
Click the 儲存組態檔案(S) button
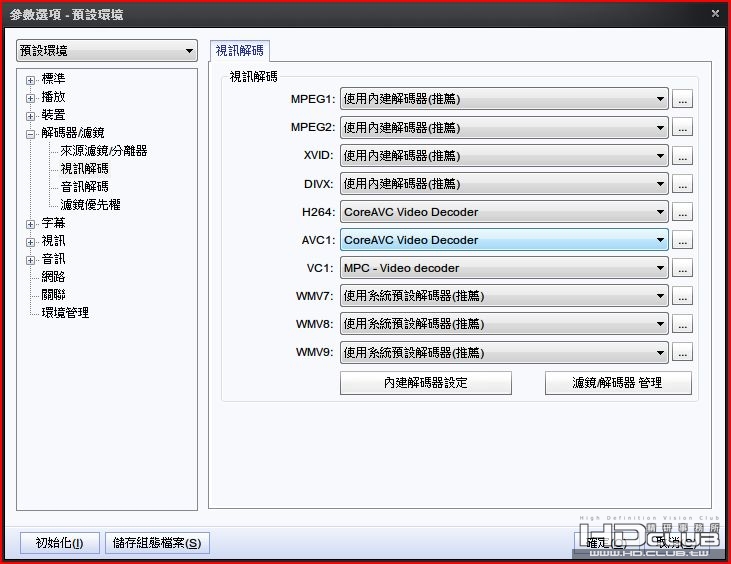157,543
